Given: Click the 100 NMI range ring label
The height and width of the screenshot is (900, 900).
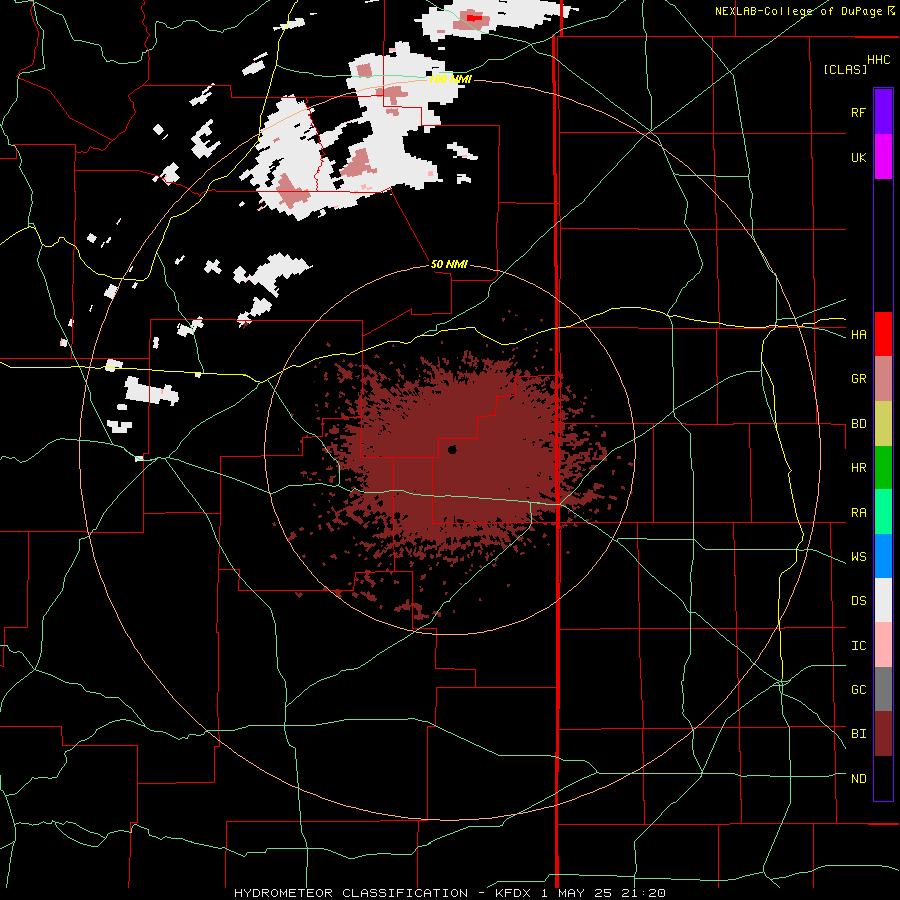Looking at the screenshot, I should click(450, 79).
